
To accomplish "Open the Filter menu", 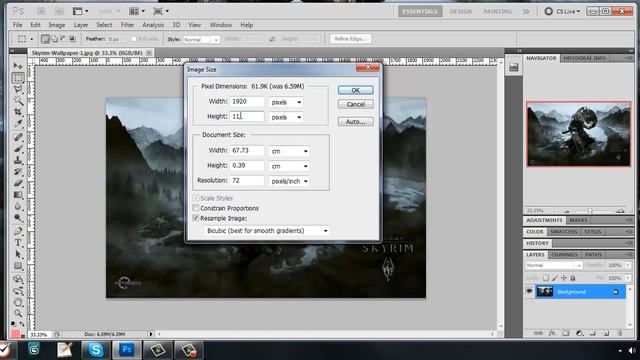I will (x=127, y=25).
